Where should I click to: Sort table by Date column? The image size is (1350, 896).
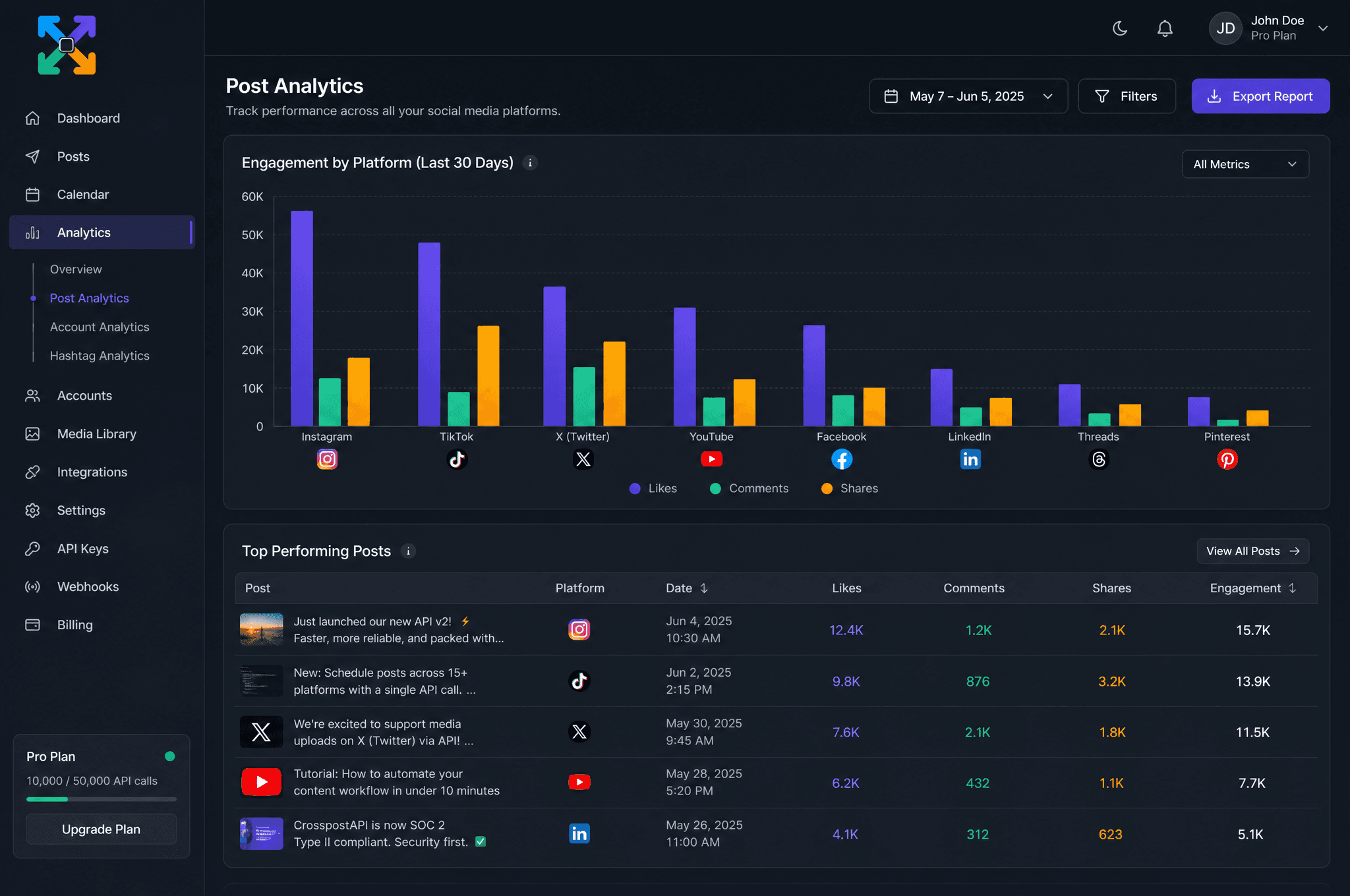(687, 588)
